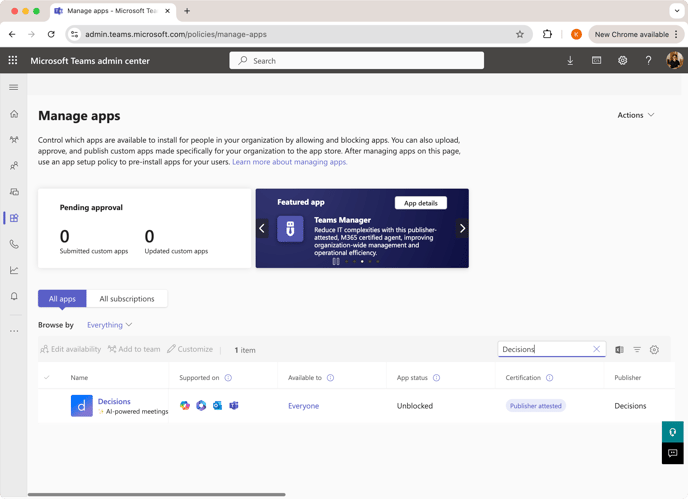Click the Unblocked status cell
688x499 pixels.
[415, 406]
